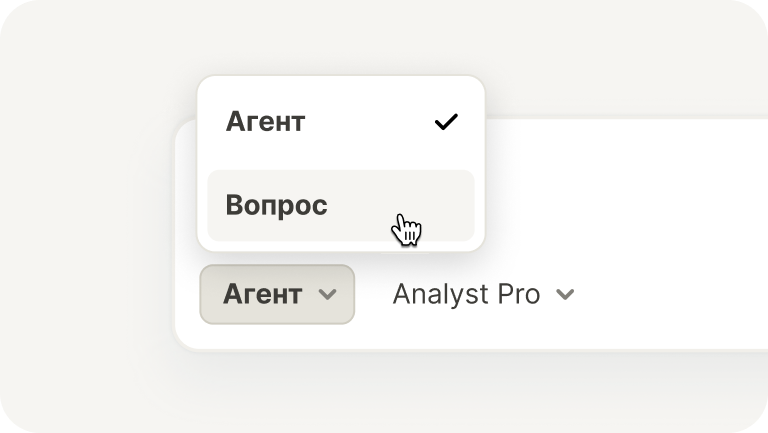
Task: Expand the model list via Analyst Pro arrow
Action: tap(565, 295)
